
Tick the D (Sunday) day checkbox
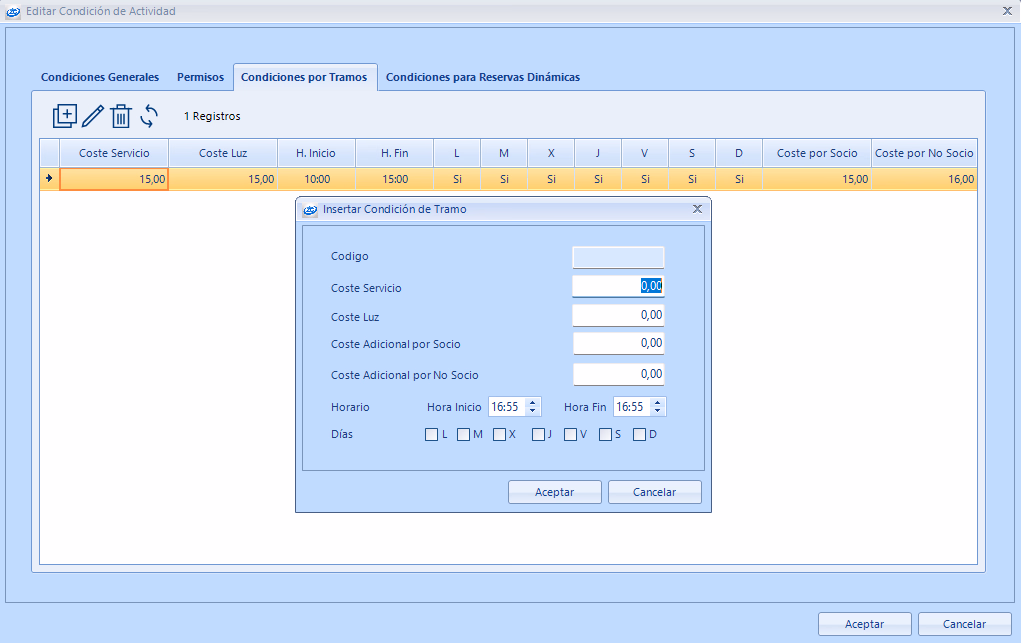coord(639,435)
